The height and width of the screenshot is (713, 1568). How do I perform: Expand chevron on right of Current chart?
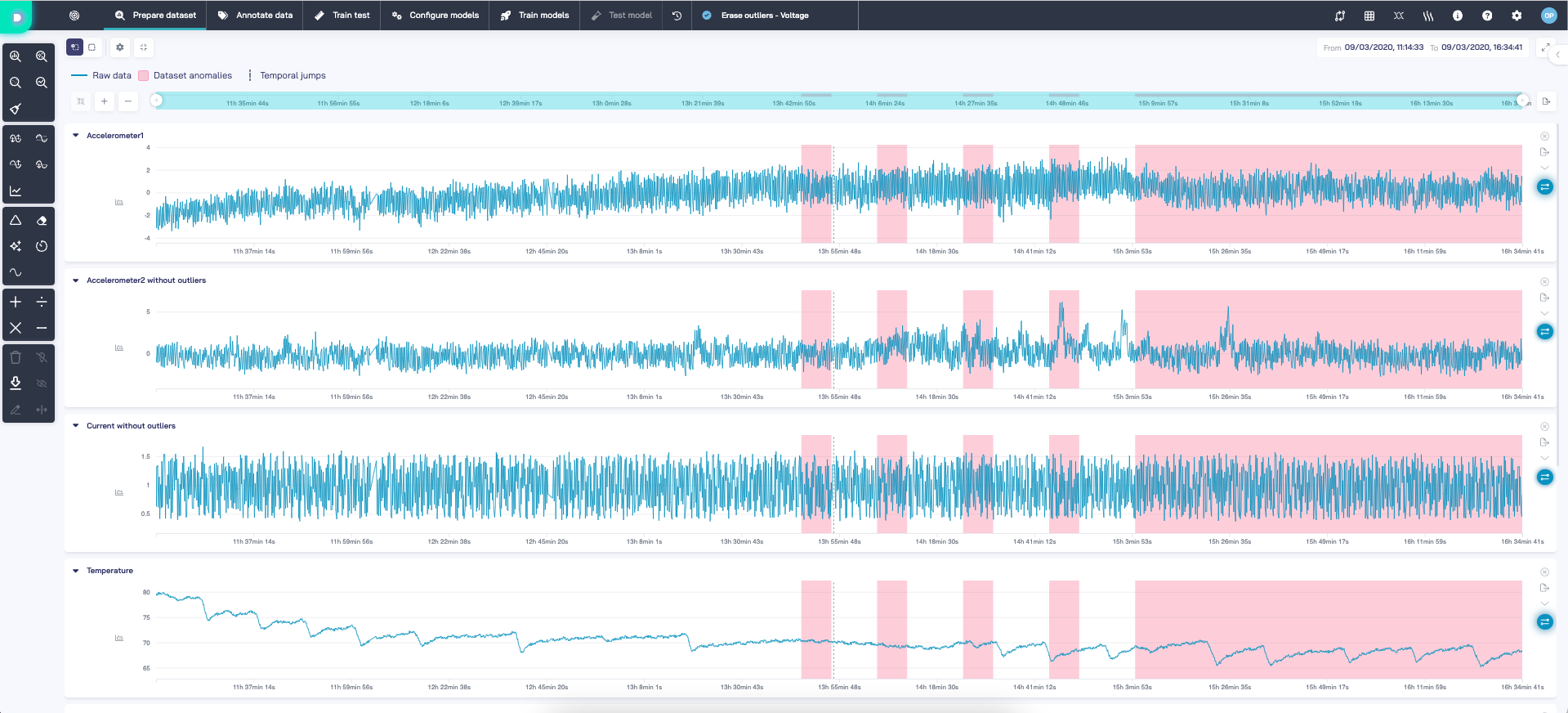(1544, 458)
